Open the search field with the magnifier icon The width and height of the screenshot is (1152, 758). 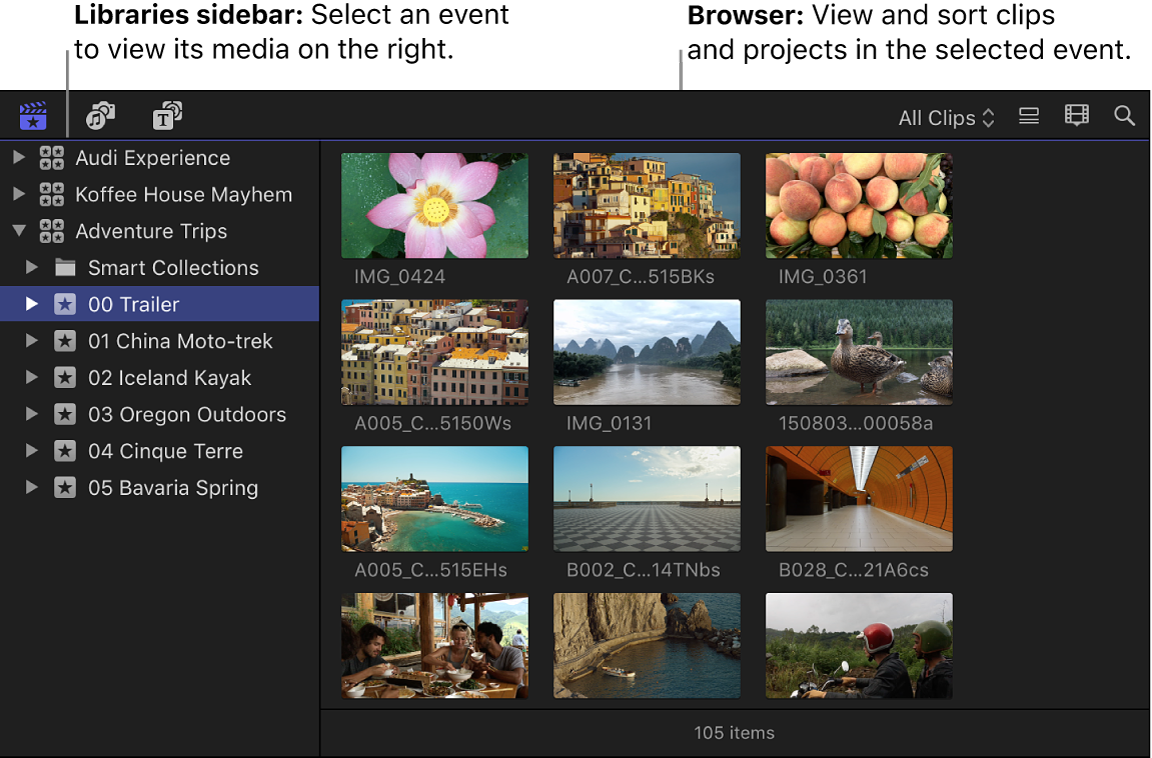(1124, 115)
